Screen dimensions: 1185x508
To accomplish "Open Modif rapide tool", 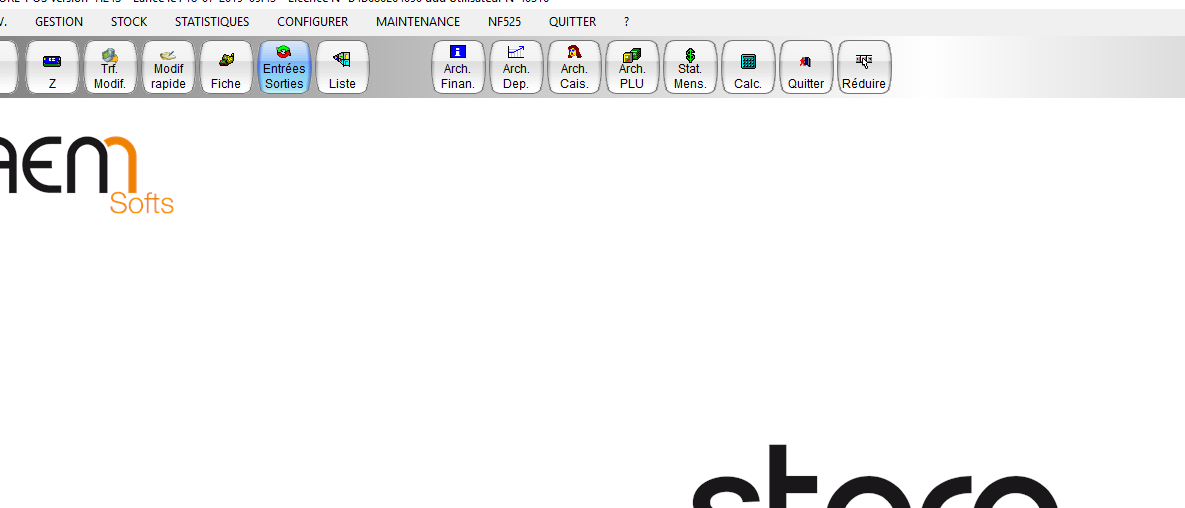I will click(168, 68).
